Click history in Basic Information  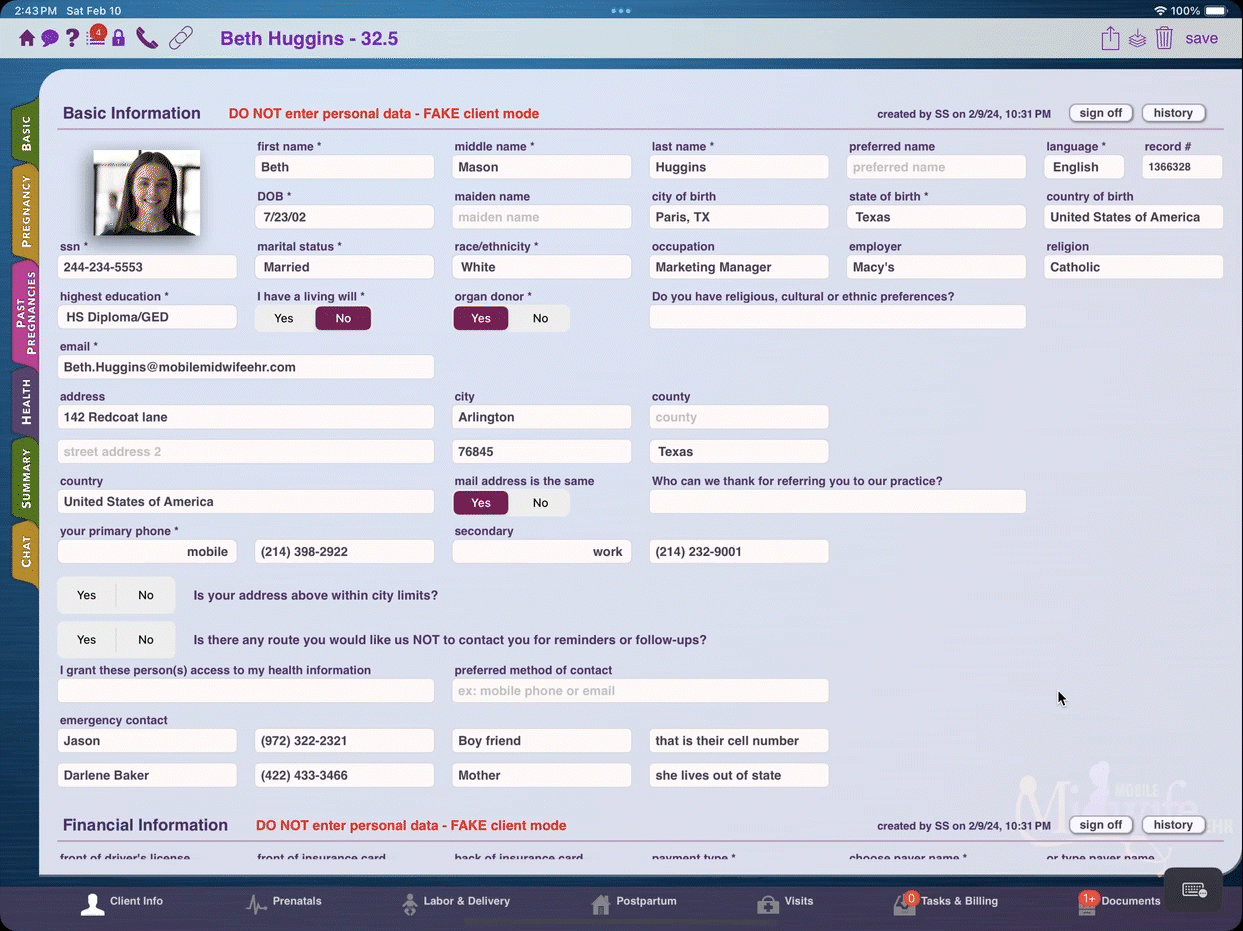click(1173, 113)
